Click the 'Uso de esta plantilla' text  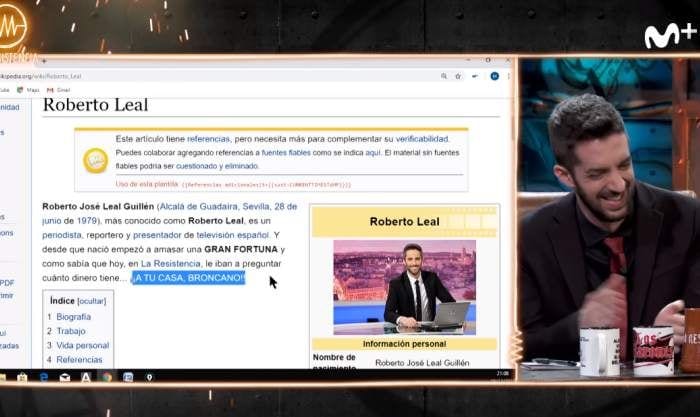pos(147,184)
